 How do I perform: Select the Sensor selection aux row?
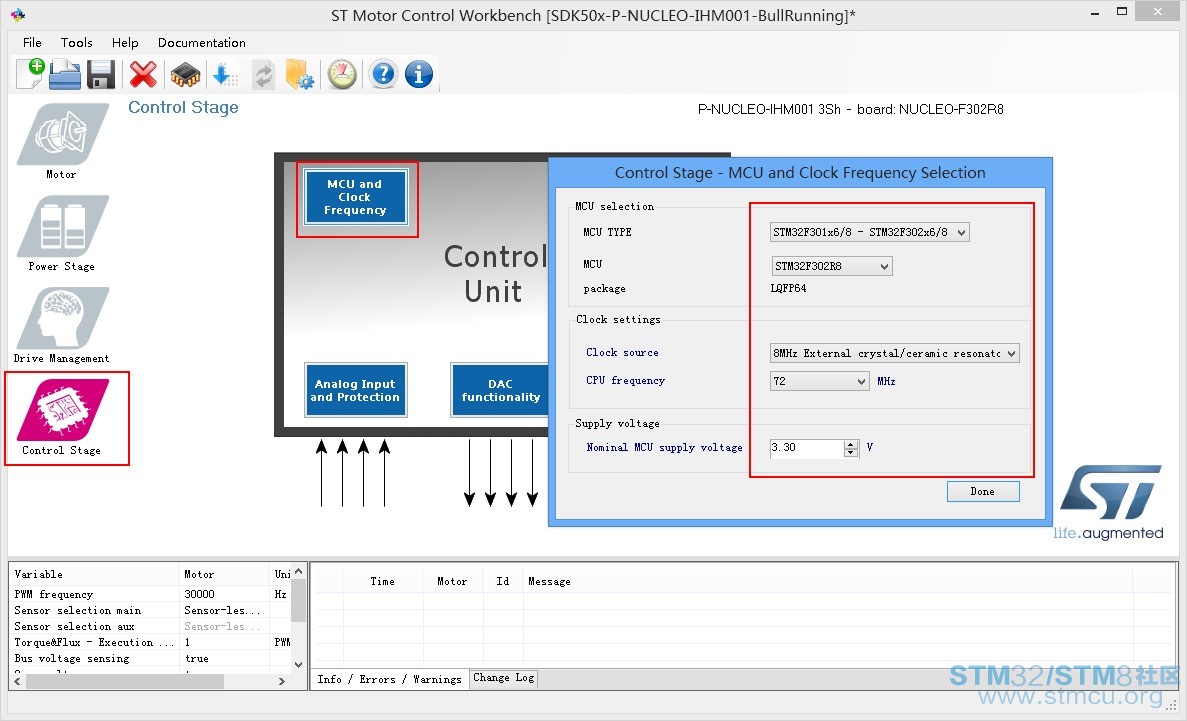pos(150,626)
